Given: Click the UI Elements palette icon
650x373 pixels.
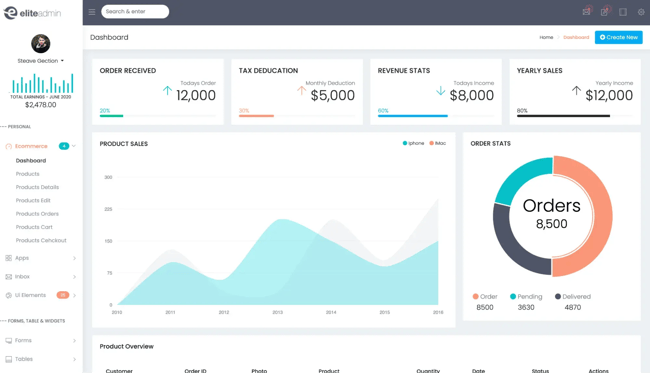Looking at the screenshot, I should coord(8,295).
